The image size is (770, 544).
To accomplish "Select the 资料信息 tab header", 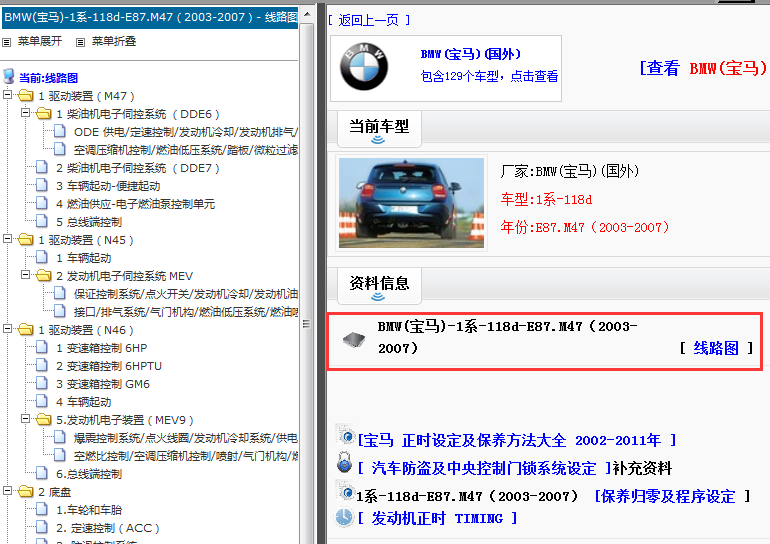I will point(379,285).
